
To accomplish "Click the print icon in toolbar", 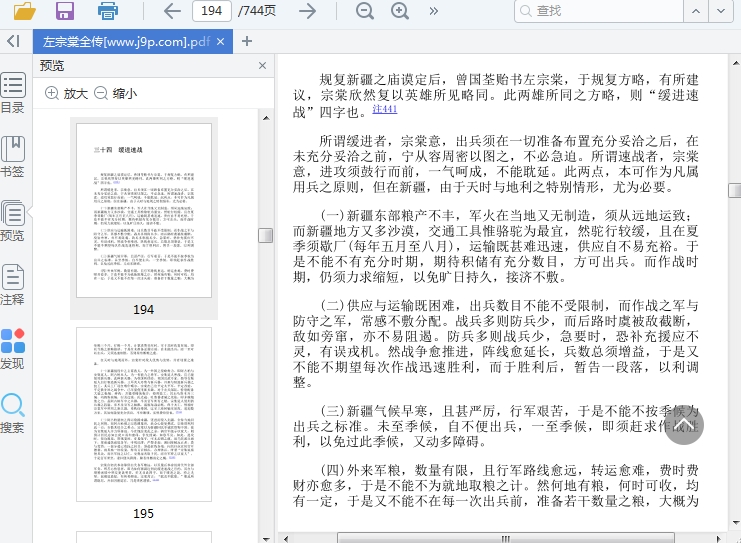I will pyautogui.click(x=108, y=11).
